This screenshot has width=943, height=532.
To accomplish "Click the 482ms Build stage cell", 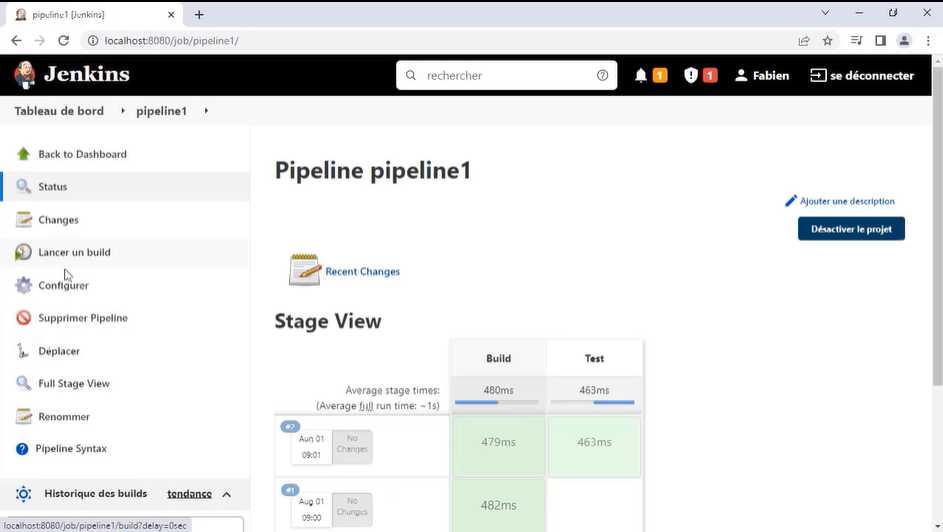I will 498,506.
